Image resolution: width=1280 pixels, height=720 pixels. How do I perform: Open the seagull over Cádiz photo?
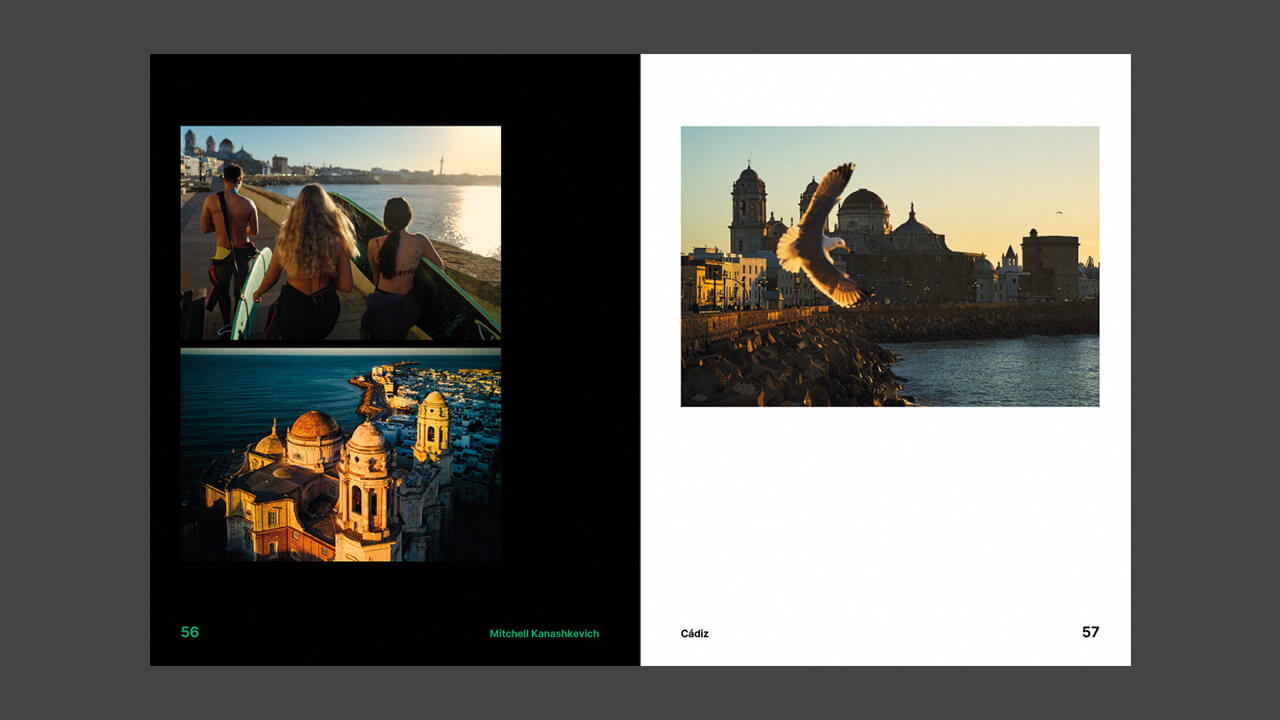pos(890,266)
